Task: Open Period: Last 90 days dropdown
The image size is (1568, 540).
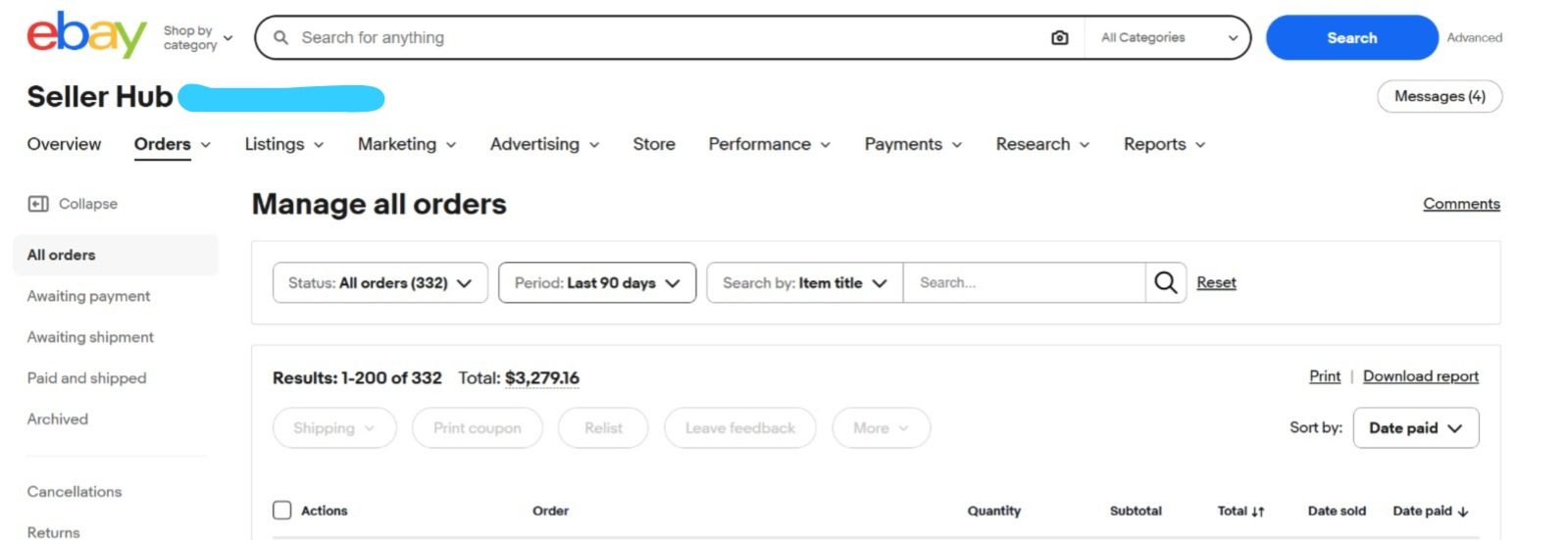Action: [x=597, y=282]
